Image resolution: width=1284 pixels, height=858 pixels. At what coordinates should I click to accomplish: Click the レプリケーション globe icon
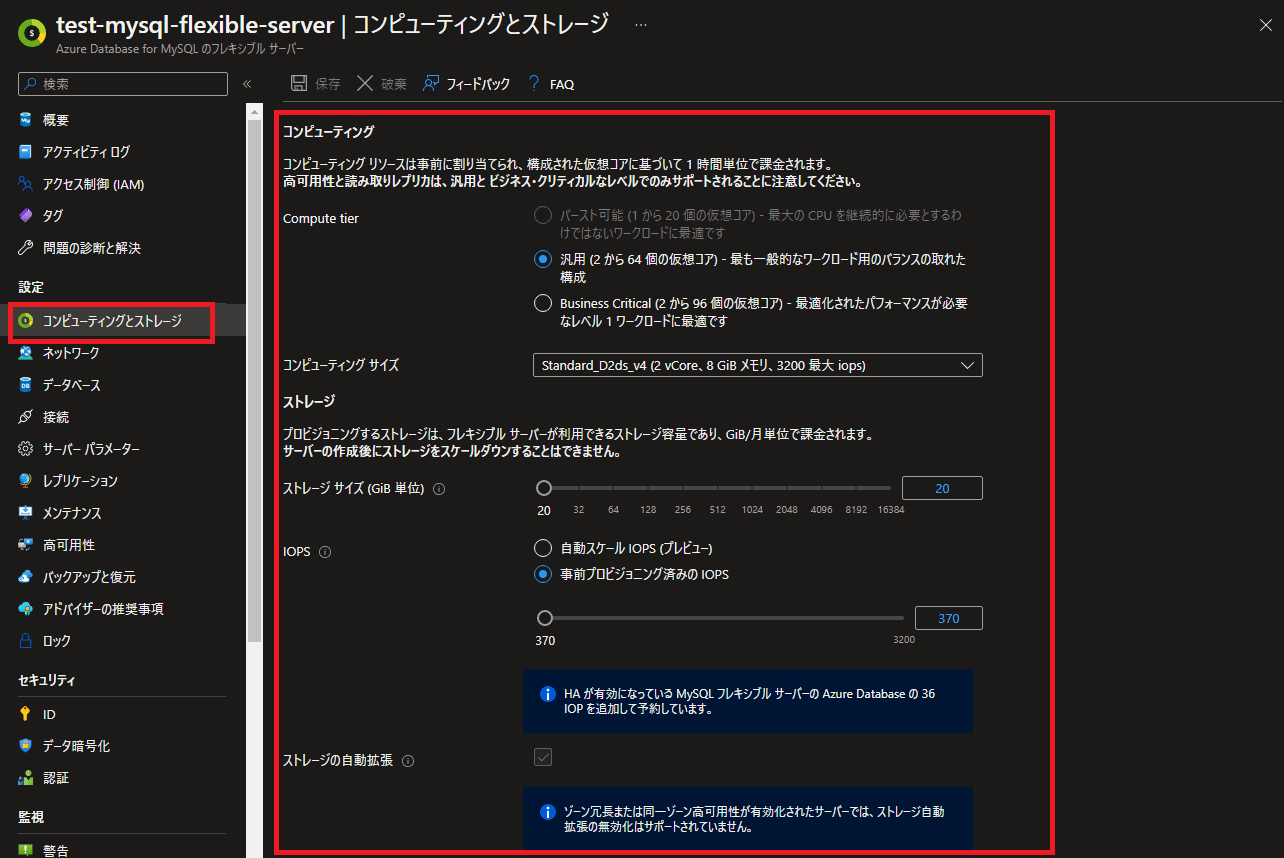click(x=26, y=481)
